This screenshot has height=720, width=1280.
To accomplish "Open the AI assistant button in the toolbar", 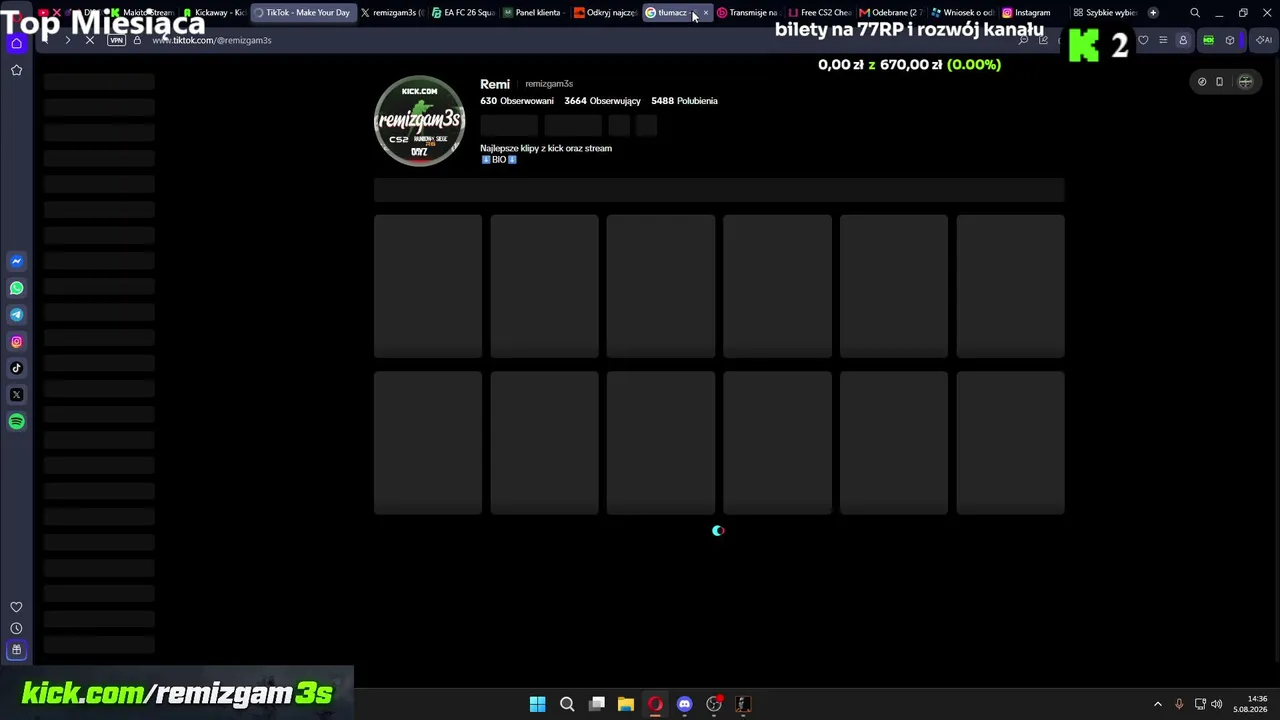I will 1263,40.
